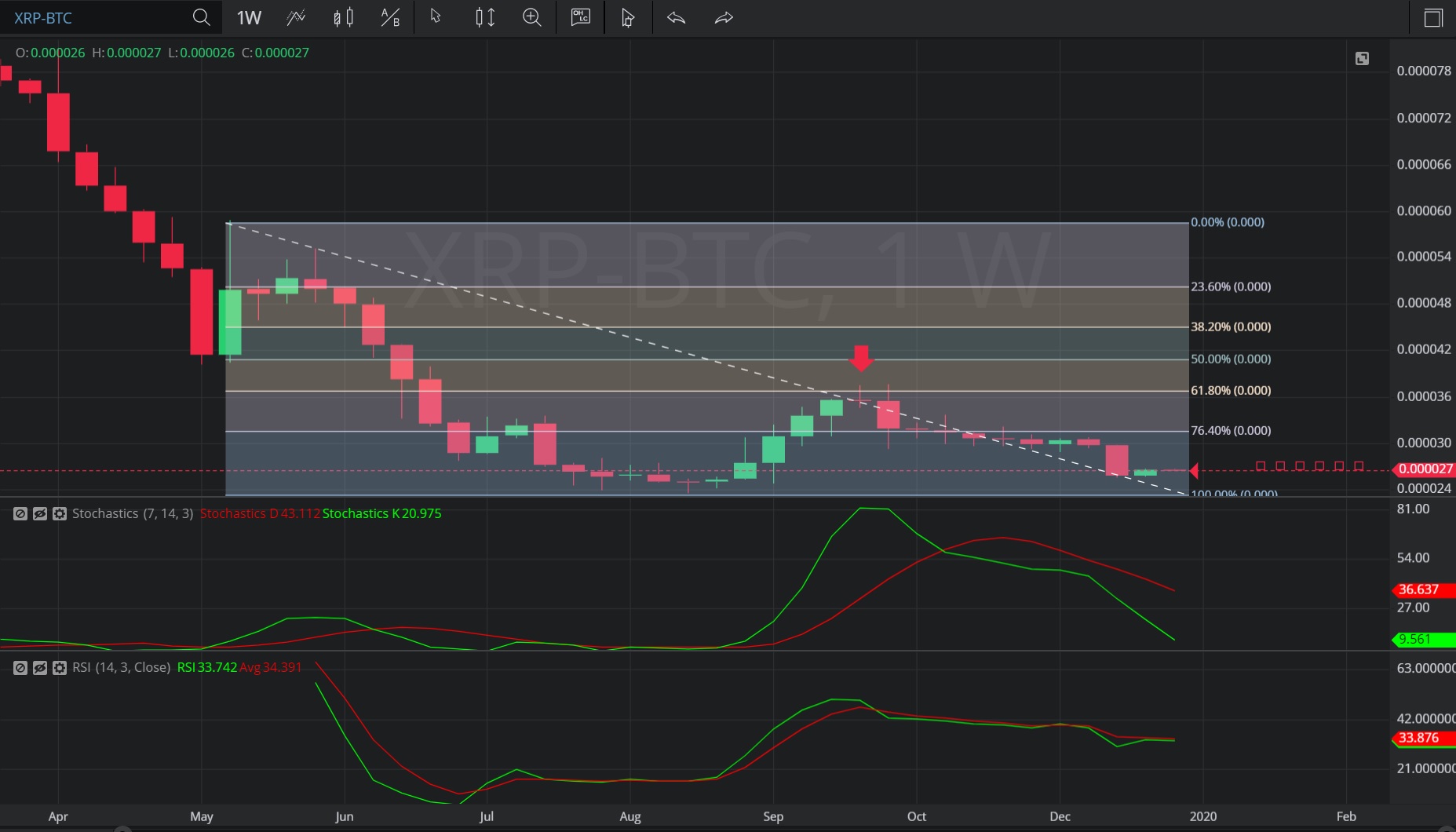Click the RSI (14, 3, Close) label
Viewport: 1456px width, 832px height.
(121, 667)
